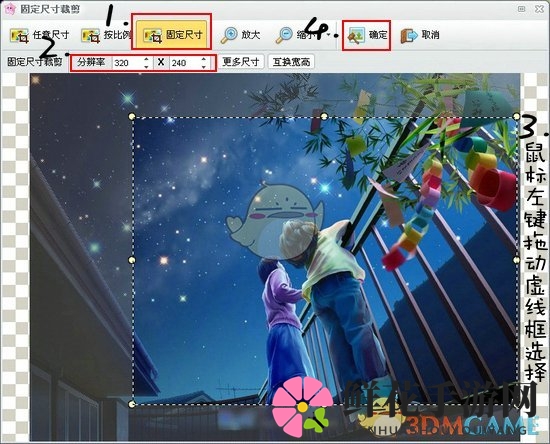Open the 更多尺寸 more sizes list
Screen dimensions: 550x444
(x=241, y=62)
